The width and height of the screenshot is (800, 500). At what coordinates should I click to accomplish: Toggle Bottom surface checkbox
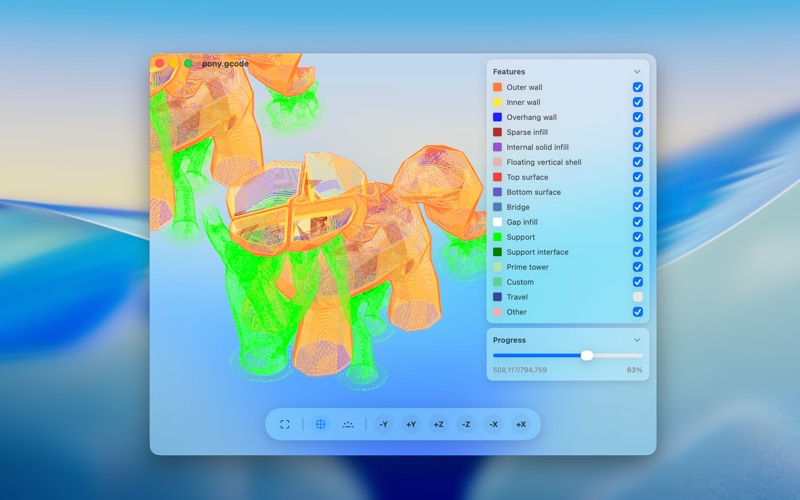638,192
